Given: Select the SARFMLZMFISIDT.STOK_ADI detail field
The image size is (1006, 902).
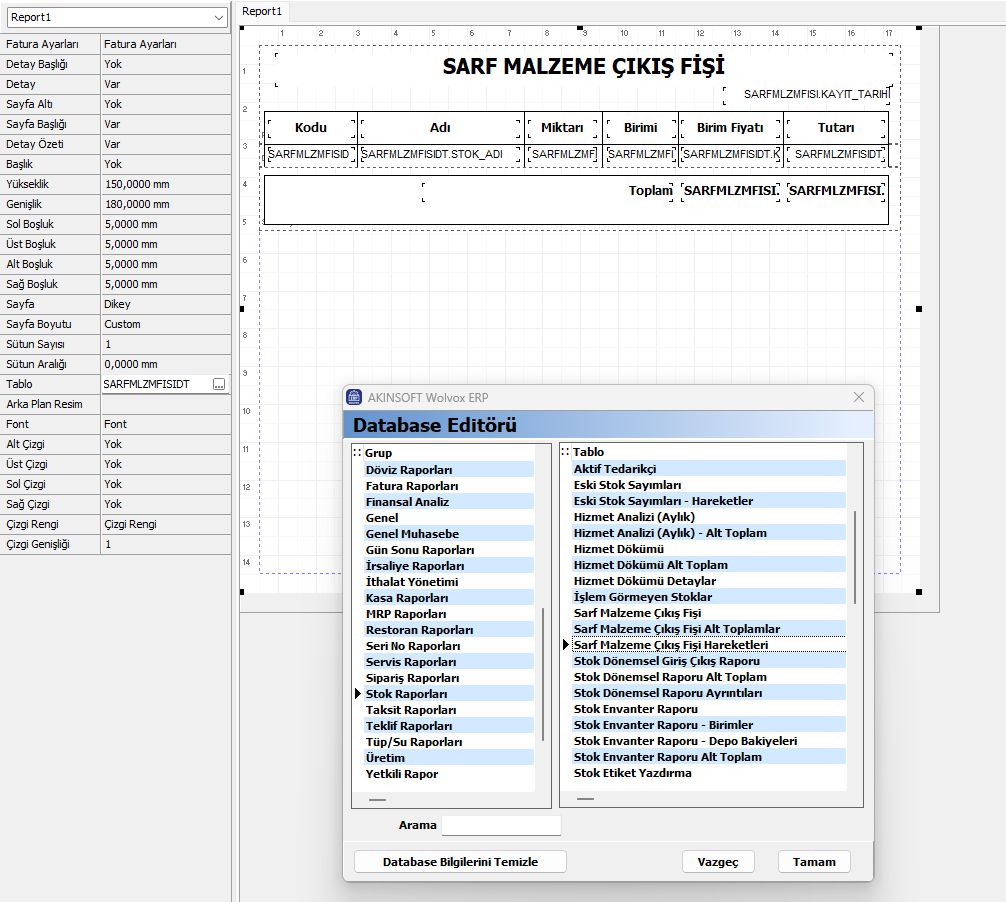Looking at the screenshot, I should point(440,154).
